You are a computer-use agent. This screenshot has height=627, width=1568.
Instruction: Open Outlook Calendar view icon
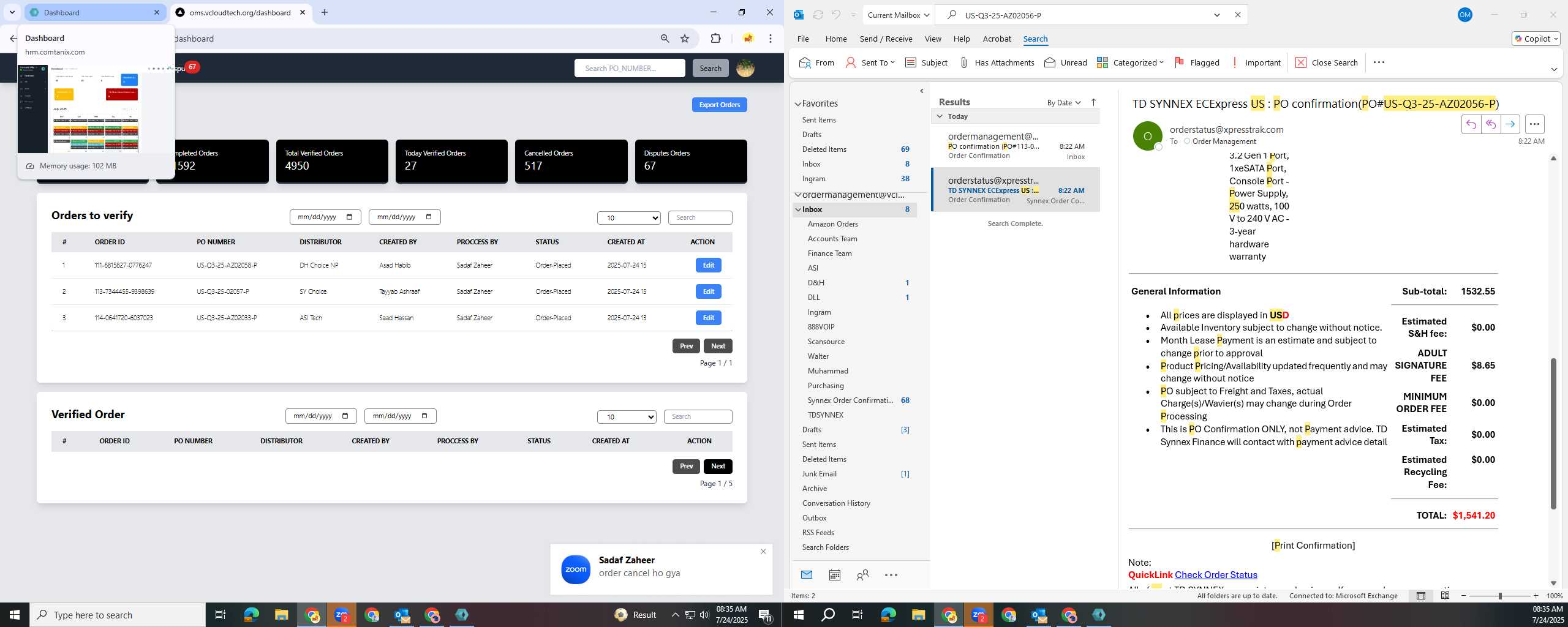(x=834, y=575)
